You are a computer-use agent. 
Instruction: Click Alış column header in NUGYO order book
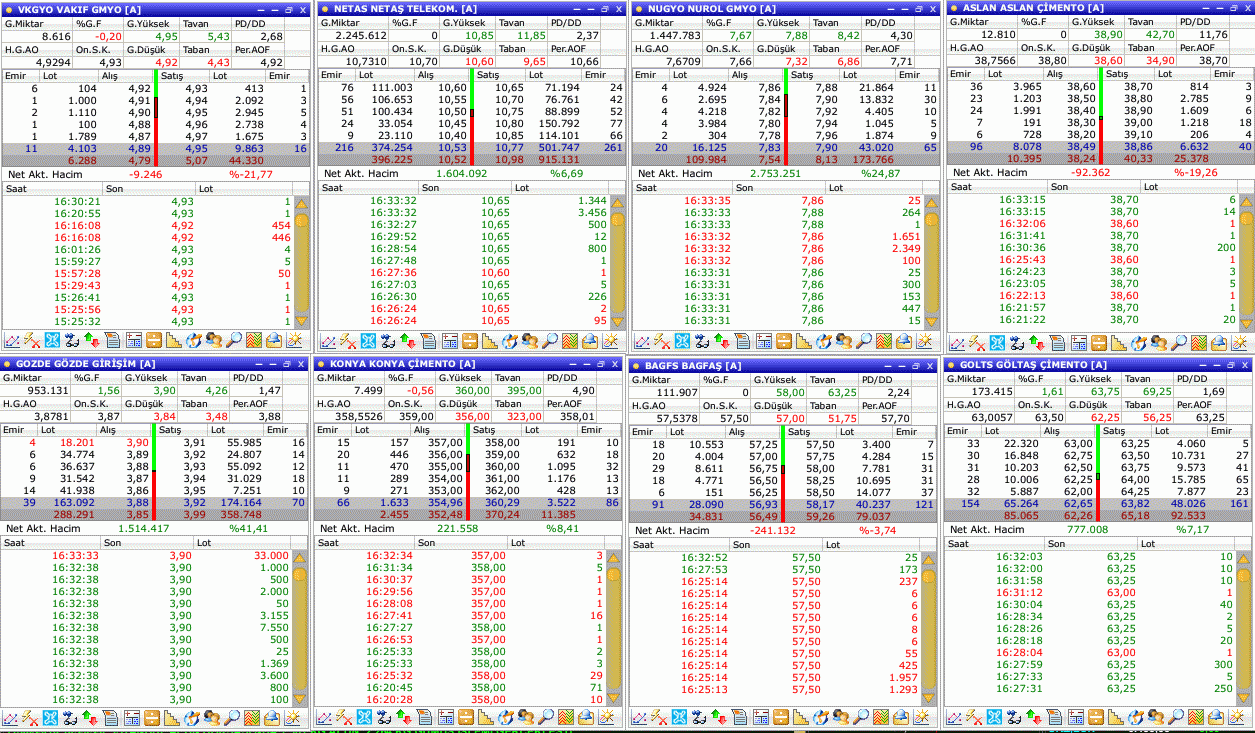740,75
